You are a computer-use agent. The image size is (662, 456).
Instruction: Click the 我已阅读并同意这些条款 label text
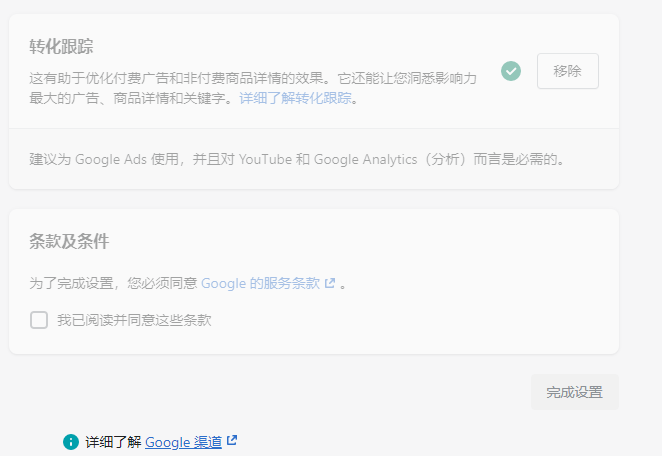tap(134, 320)
